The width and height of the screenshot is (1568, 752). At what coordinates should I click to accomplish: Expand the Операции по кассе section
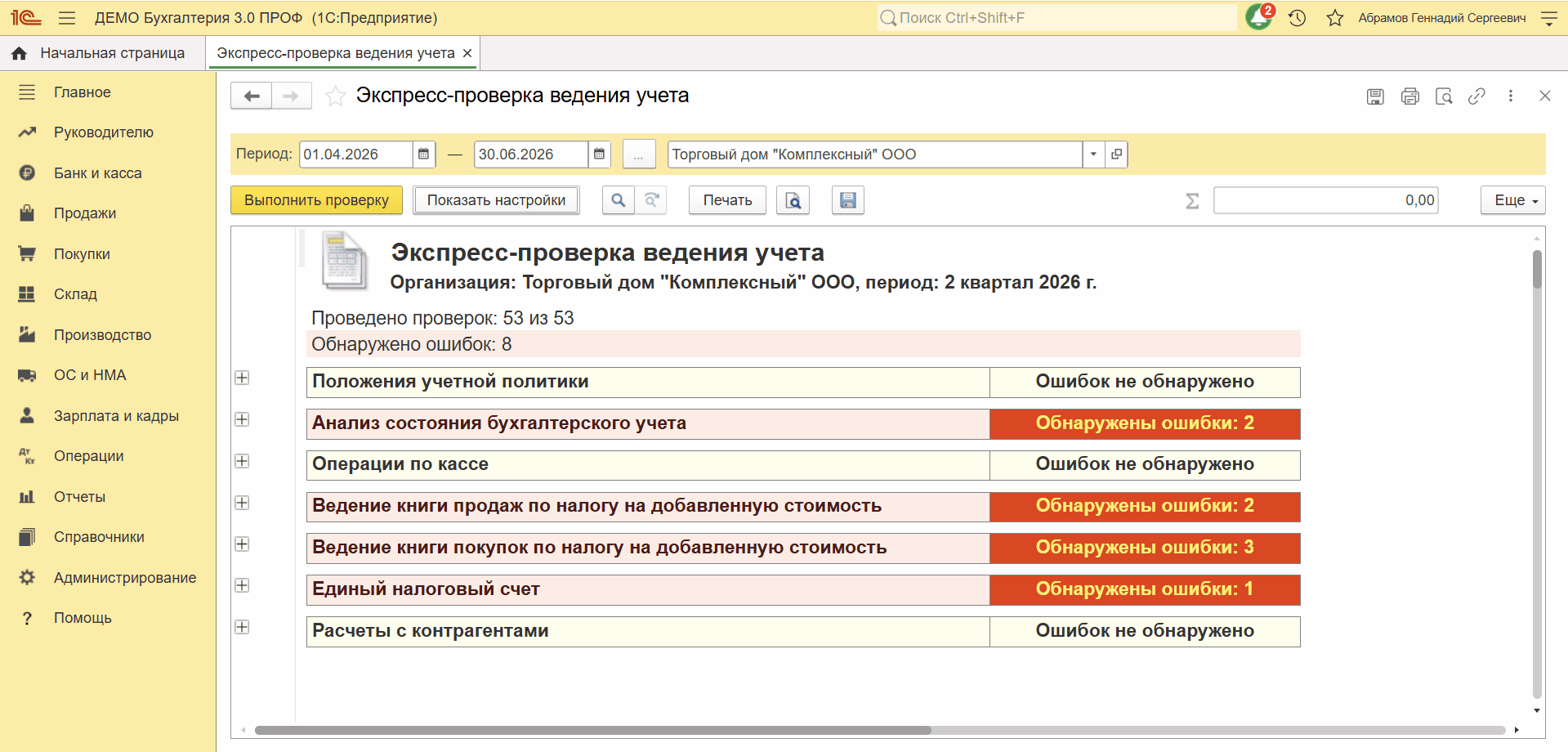pyautogui.click(x=242, y=461)
